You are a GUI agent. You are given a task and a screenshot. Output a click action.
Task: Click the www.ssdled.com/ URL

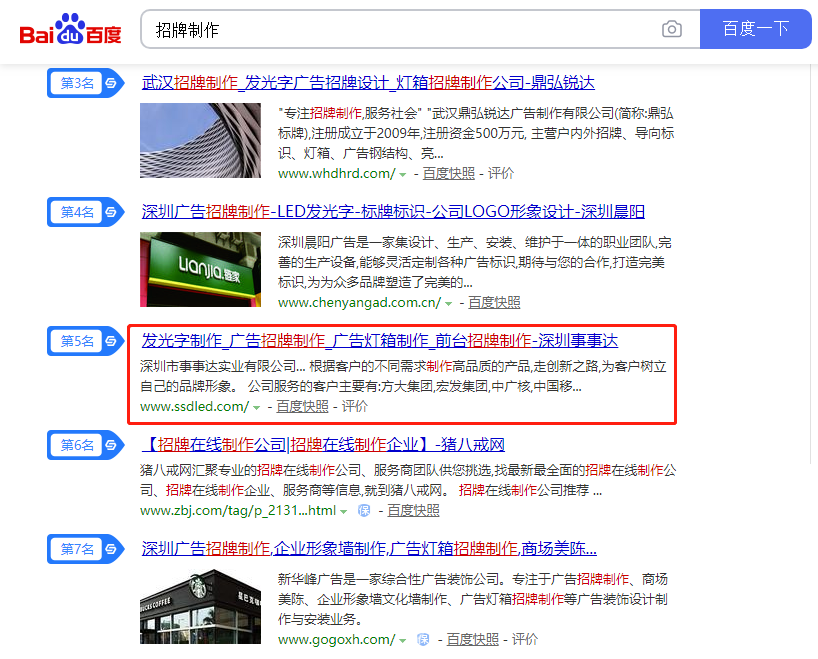tap(195, 406)
